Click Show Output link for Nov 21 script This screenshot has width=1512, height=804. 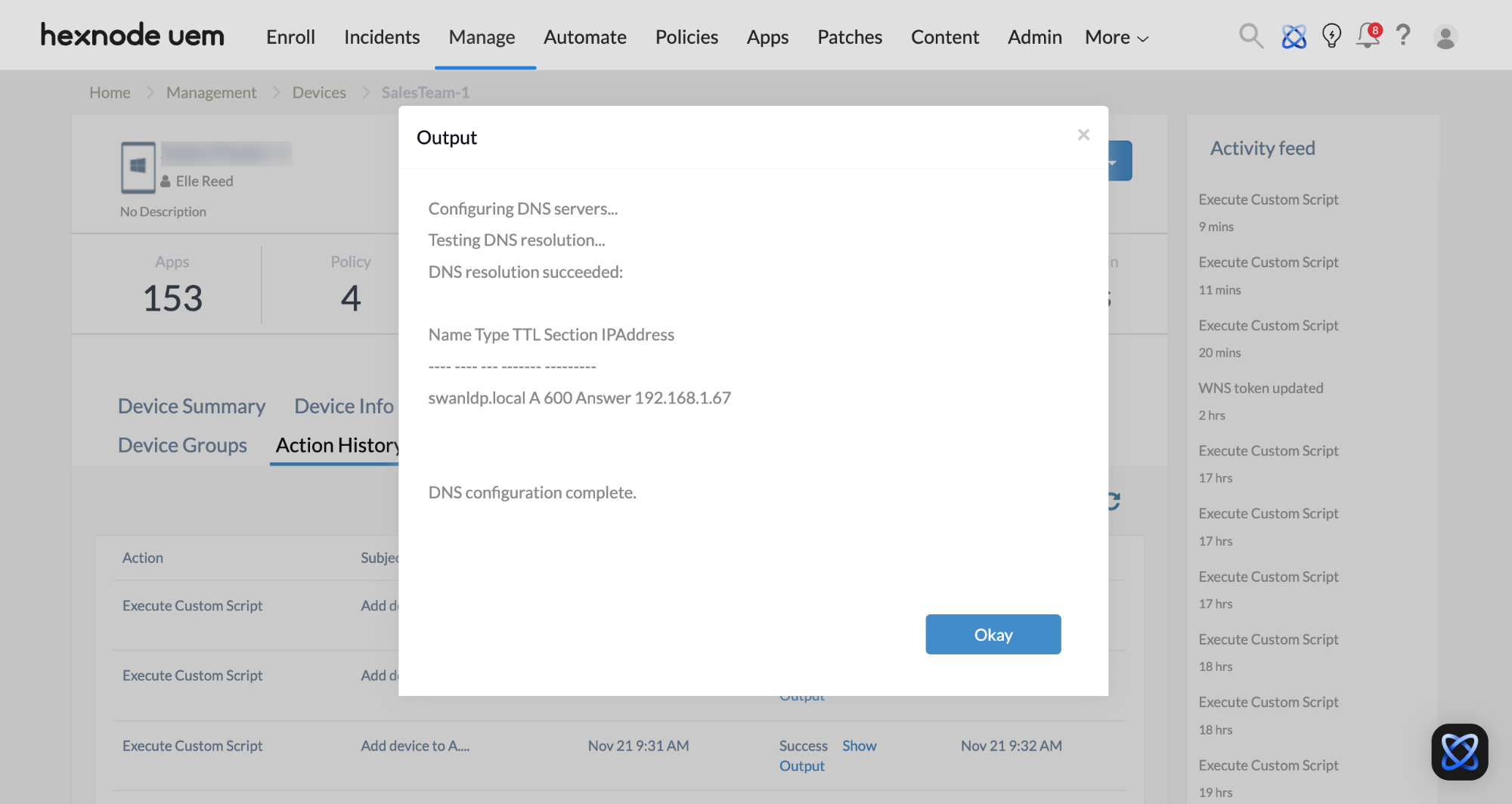tap(859, 746)
